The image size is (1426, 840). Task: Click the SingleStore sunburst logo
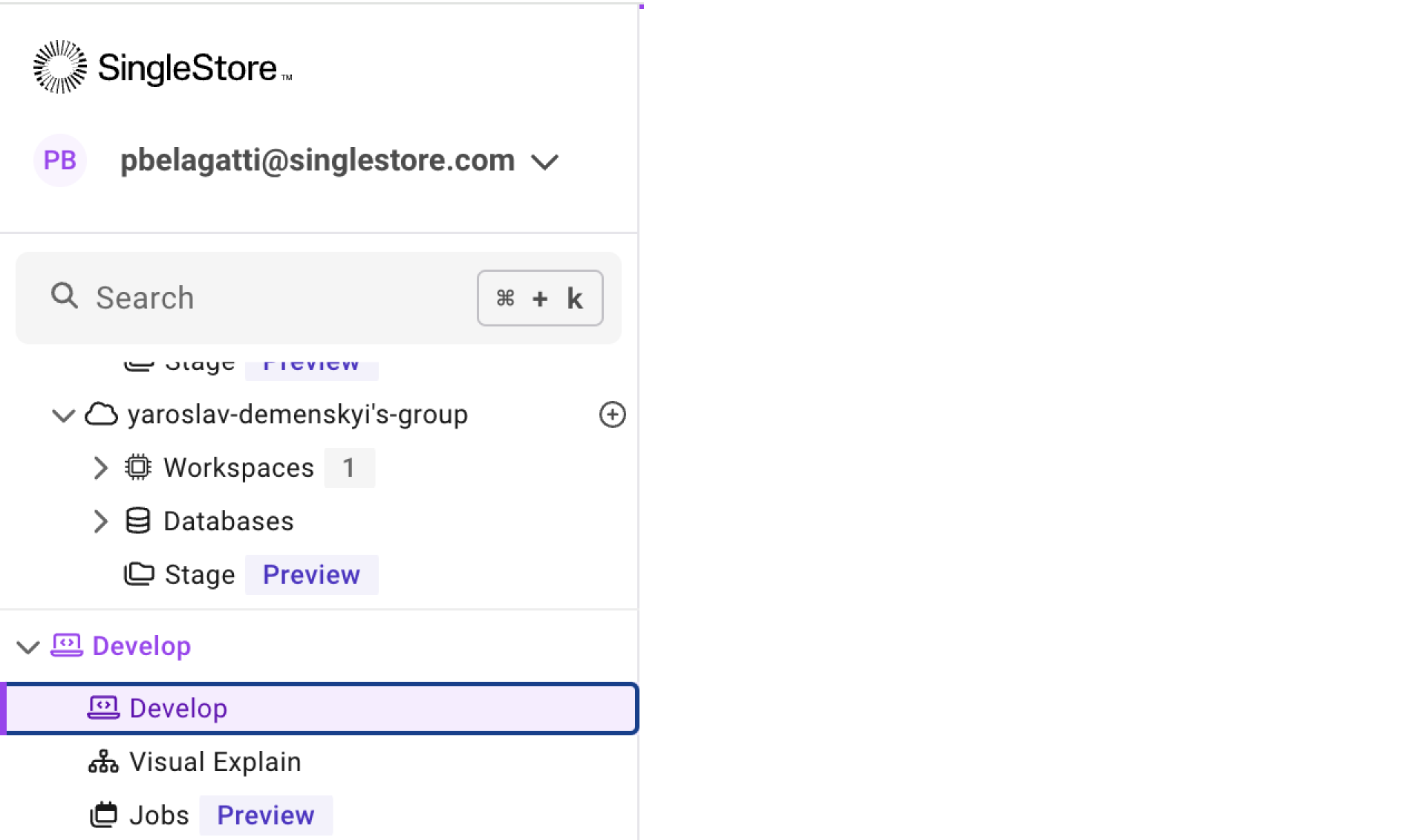tap(59, 68)
